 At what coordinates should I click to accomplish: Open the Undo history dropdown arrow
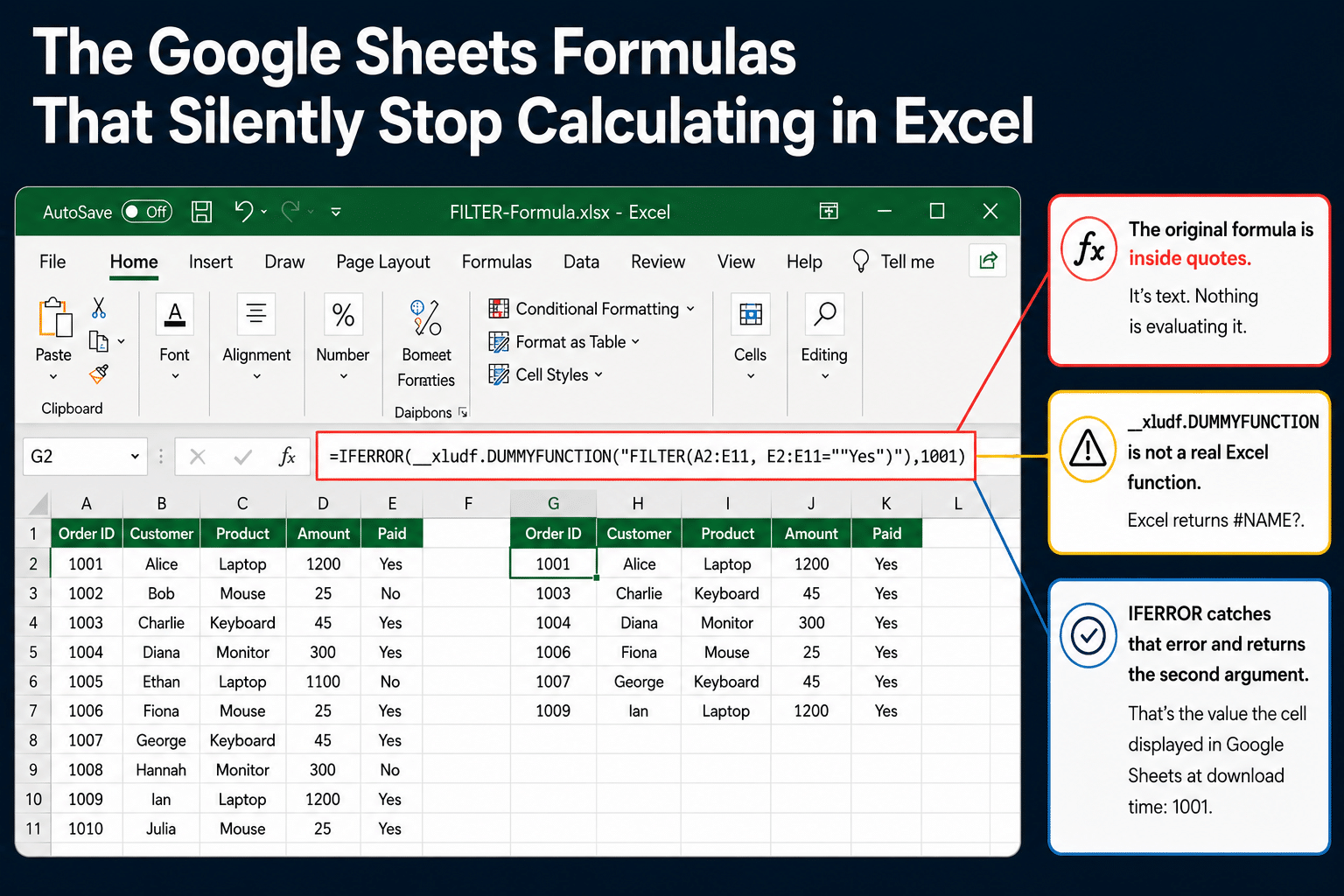click(264, 212)
